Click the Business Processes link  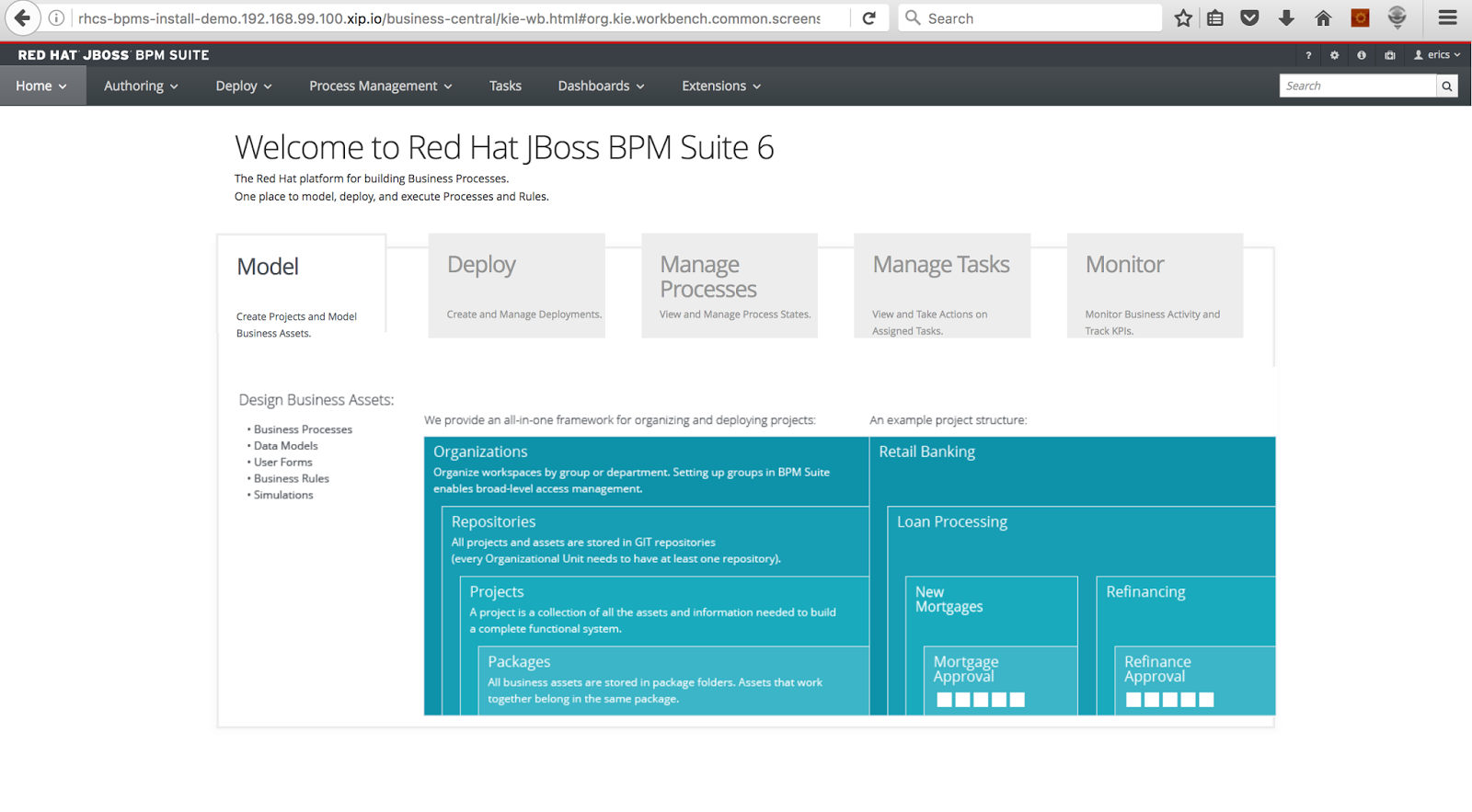(303, 429)
